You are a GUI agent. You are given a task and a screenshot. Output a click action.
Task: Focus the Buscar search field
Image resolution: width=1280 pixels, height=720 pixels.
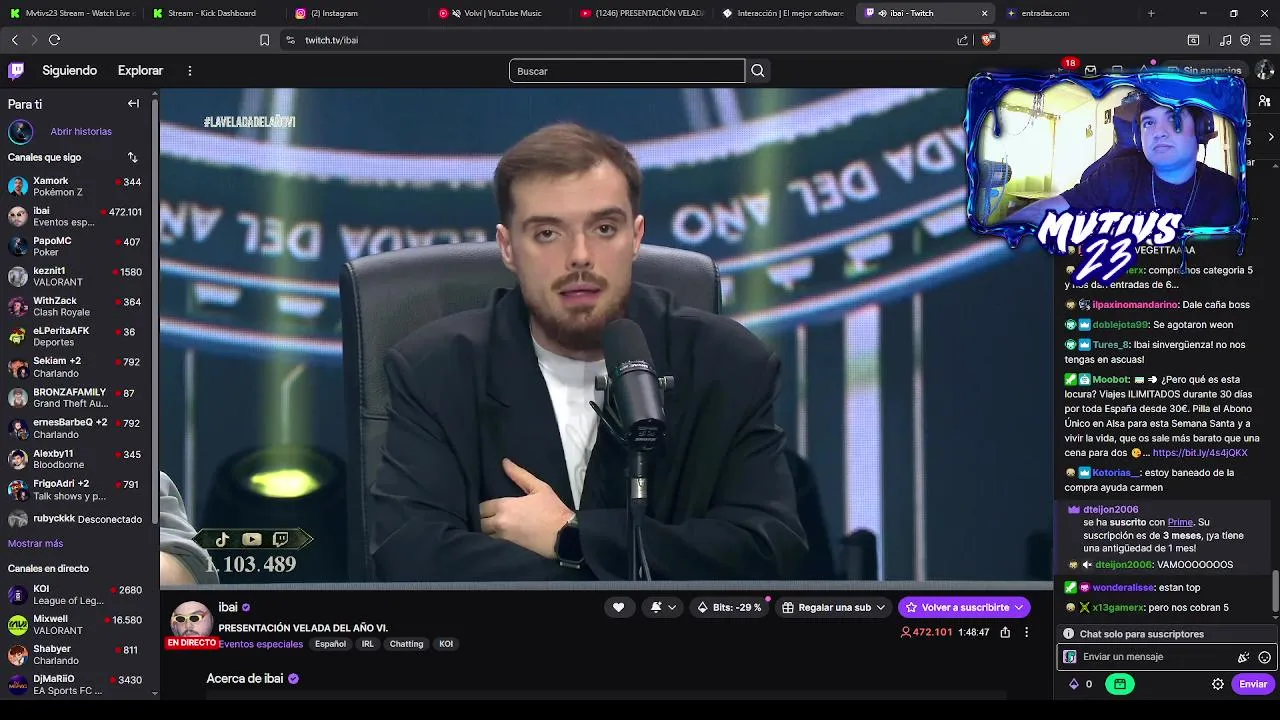(627, 71)
